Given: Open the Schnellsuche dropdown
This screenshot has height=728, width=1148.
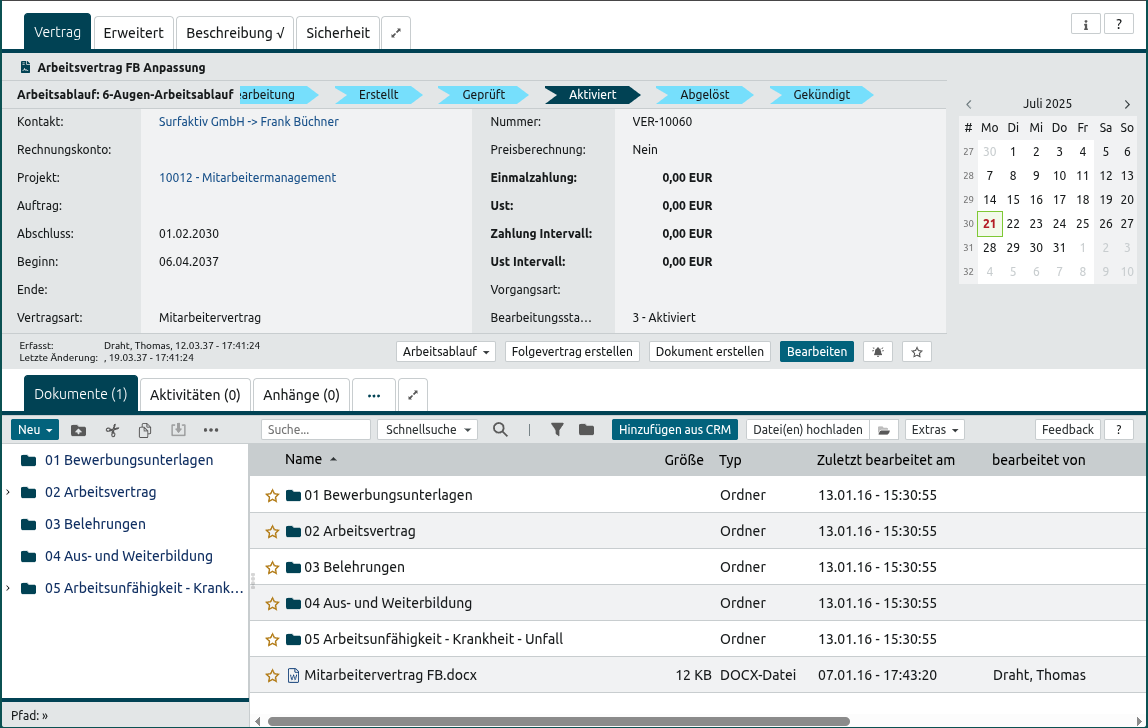Looking at the screenshot, I should [427, 430].
